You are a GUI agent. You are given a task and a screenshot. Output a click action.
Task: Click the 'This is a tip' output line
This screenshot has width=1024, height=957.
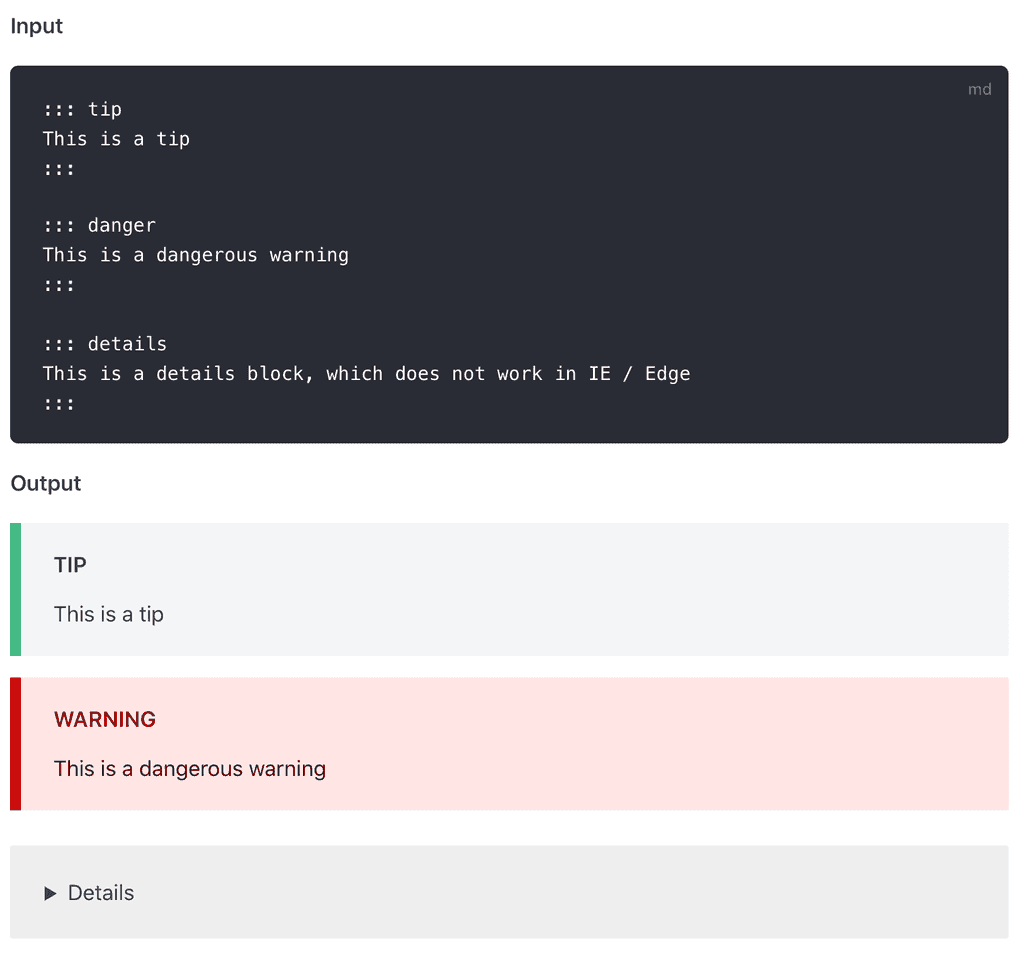click(108, 614)
